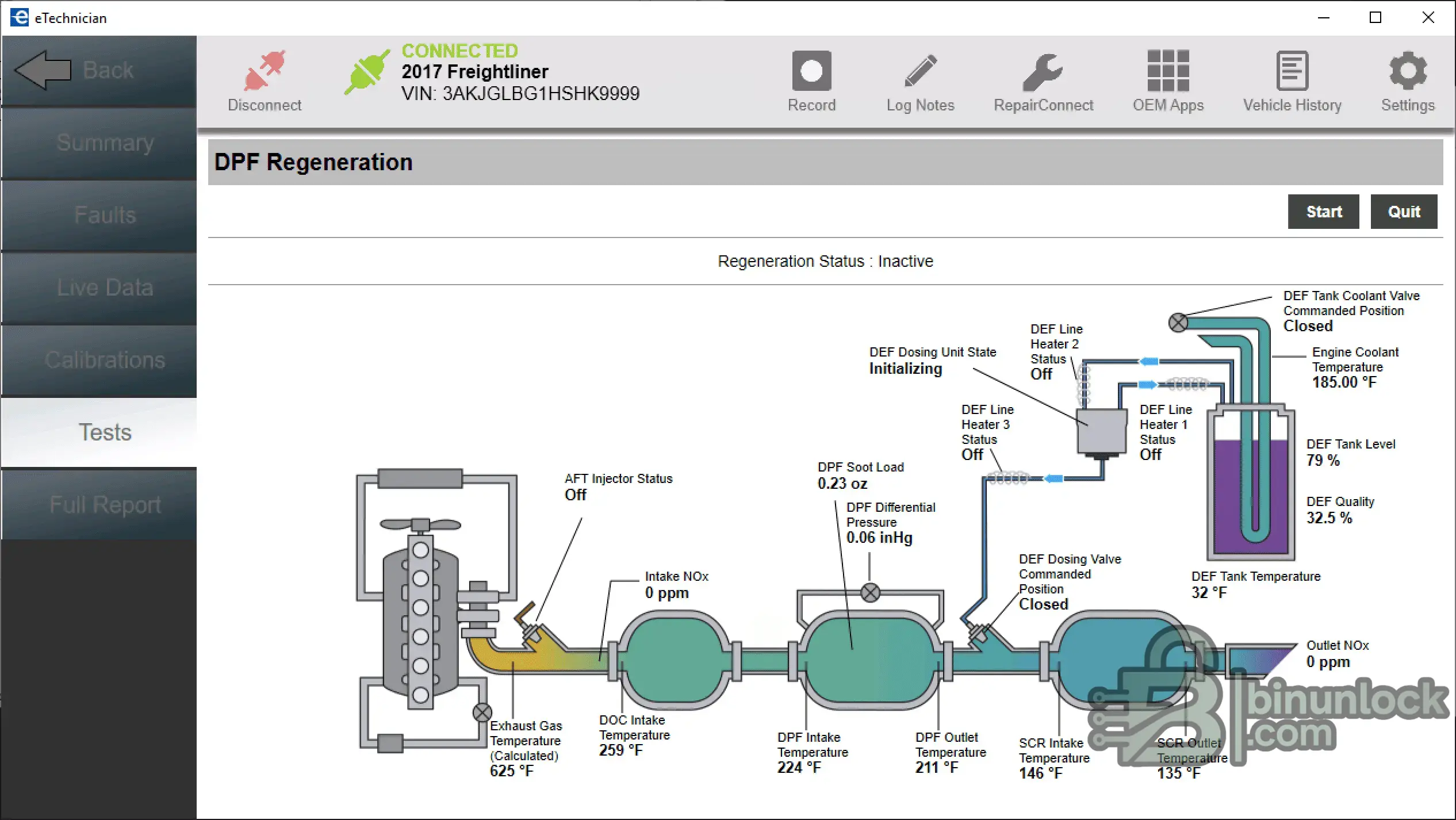Click the green connected plug icon

pos(366,71)
